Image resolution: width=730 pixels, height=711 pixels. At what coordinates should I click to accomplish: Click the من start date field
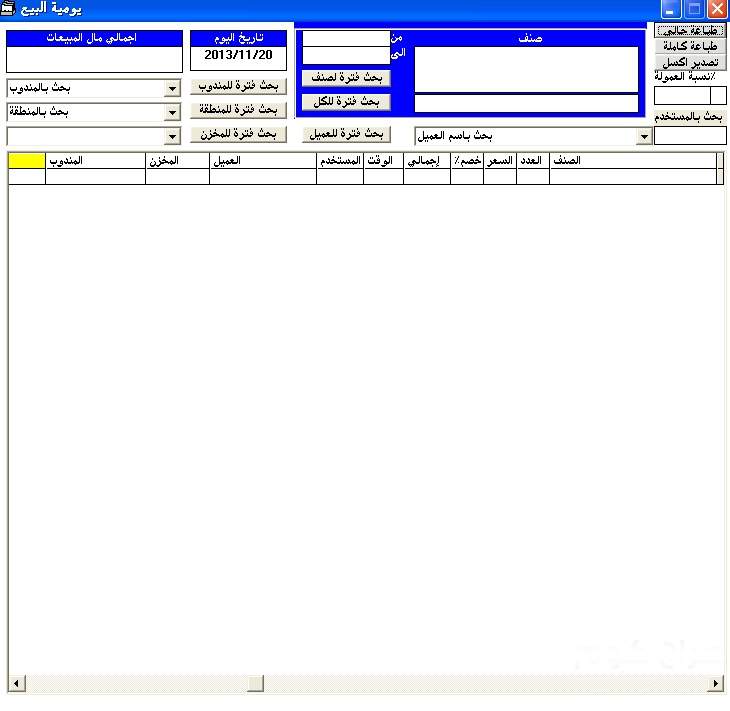click(345, 38)
